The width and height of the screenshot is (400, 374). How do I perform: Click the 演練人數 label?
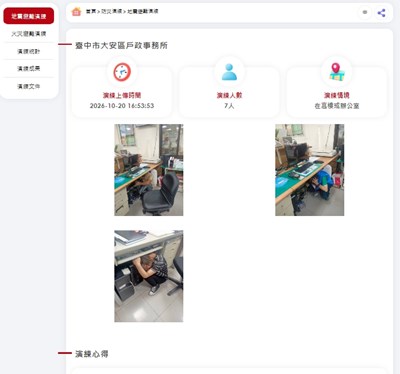(229, 95)
